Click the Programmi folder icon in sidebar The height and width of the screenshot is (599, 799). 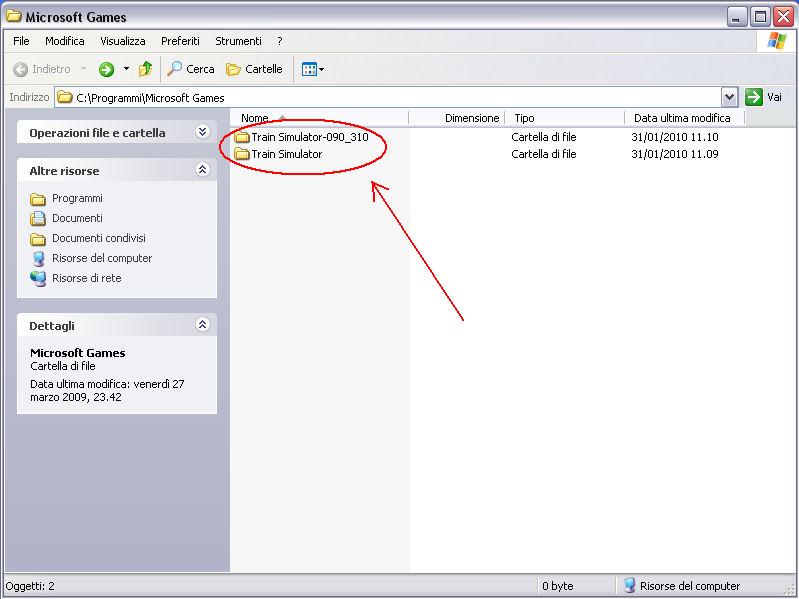(x=38, y=199)
